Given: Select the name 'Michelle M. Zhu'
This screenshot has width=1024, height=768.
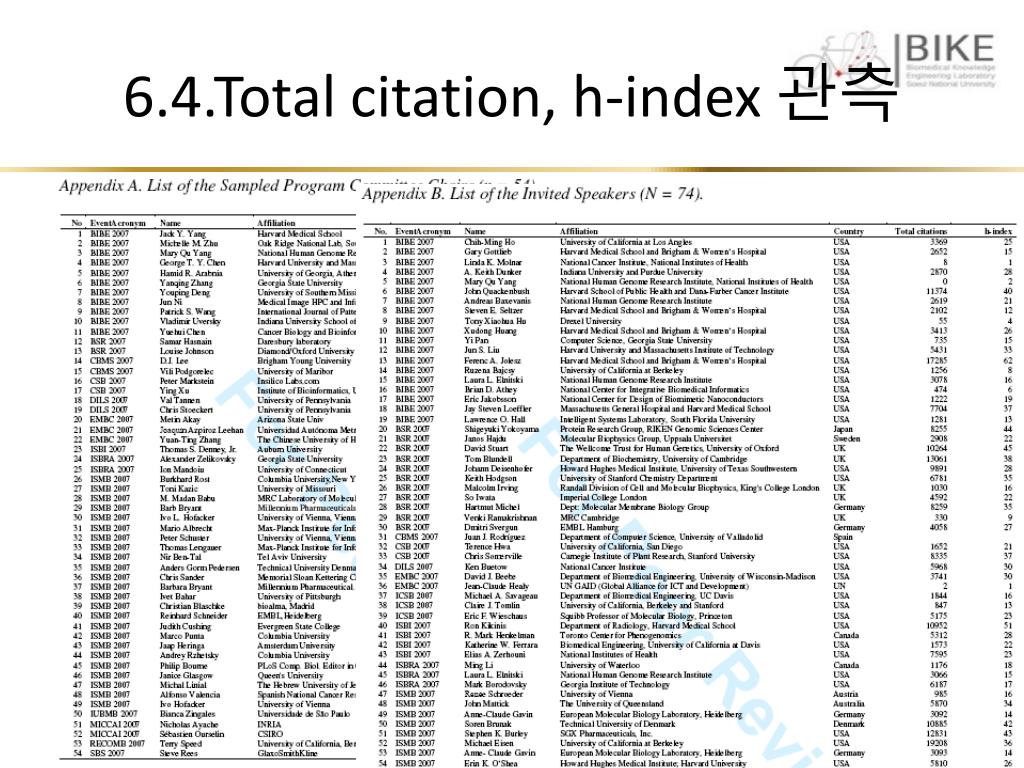Looking at the screenshot, I should click(188, 243).
